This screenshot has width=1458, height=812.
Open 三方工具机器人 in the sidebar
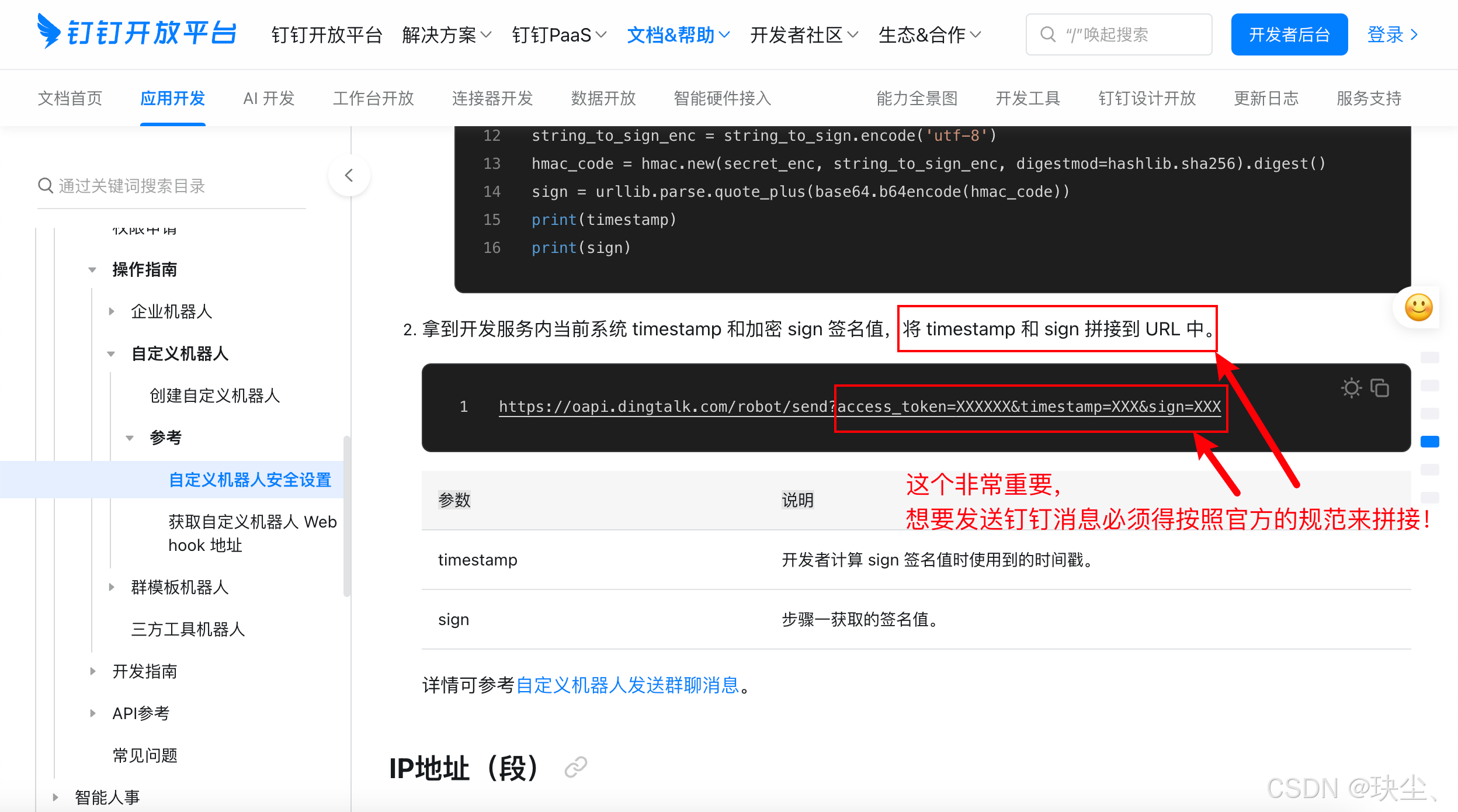tap(188, 629)
